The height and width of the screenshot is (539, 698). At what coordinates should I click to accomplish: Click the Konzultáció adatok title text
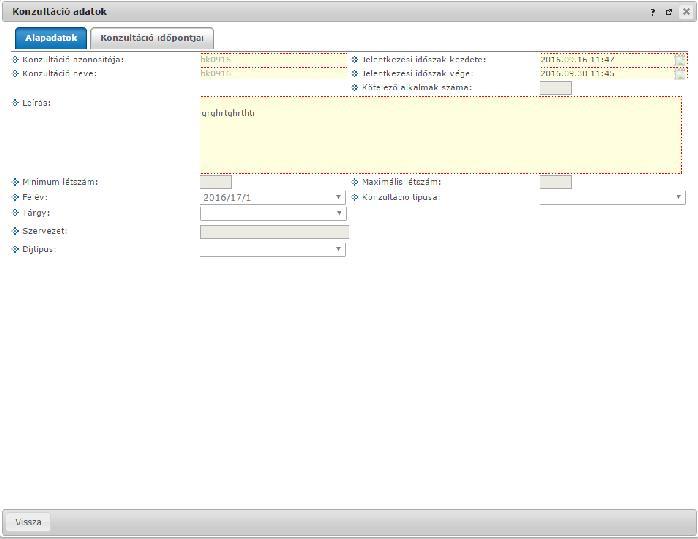59,12
